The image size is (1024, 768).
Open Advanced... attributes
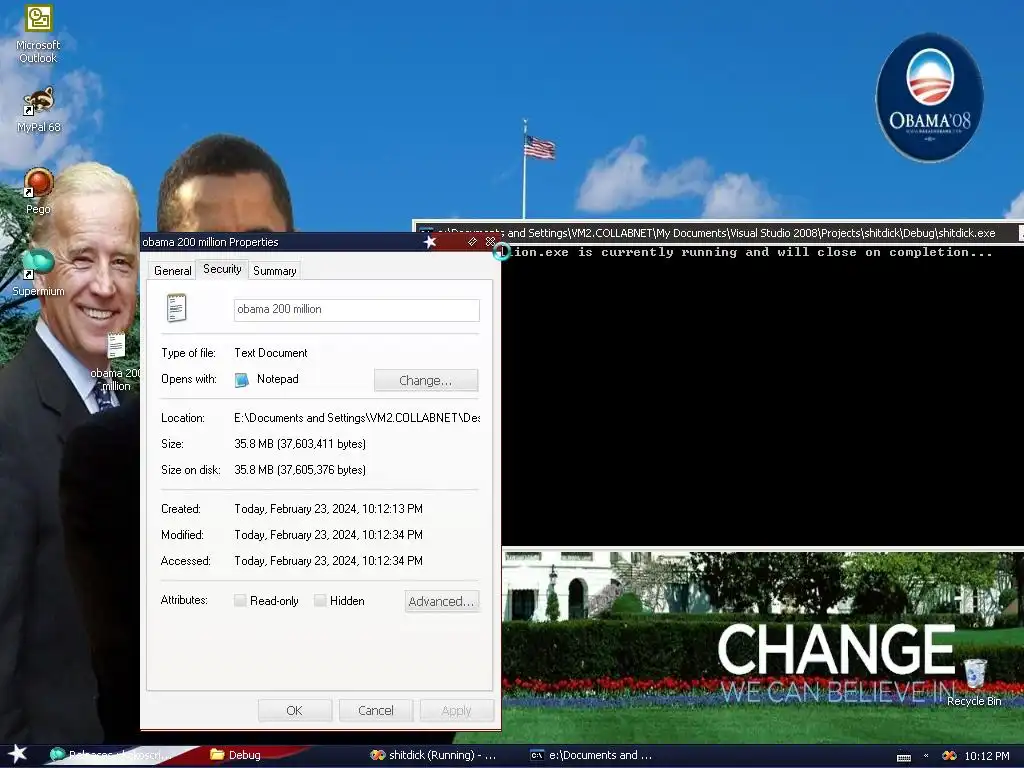coord(441,601)
